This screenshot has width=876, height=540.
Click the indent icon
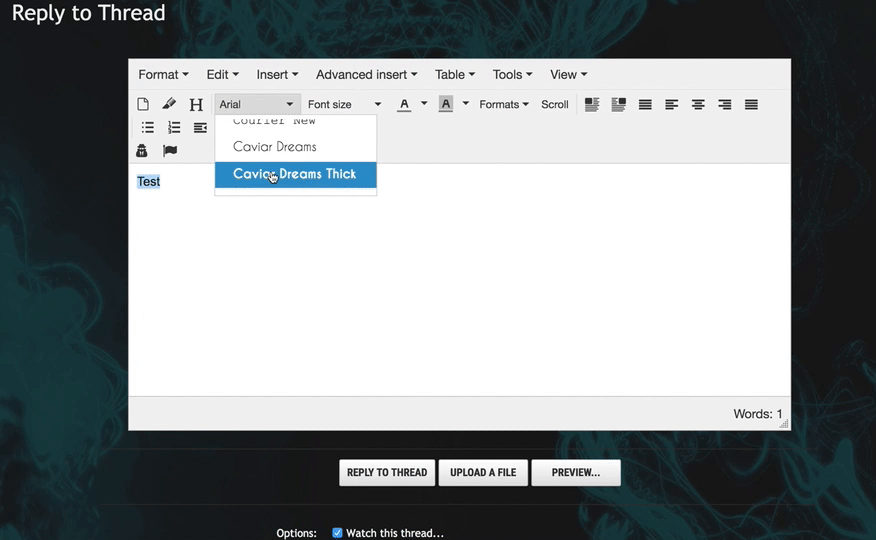pyautogui.click(x=200, y=128)
